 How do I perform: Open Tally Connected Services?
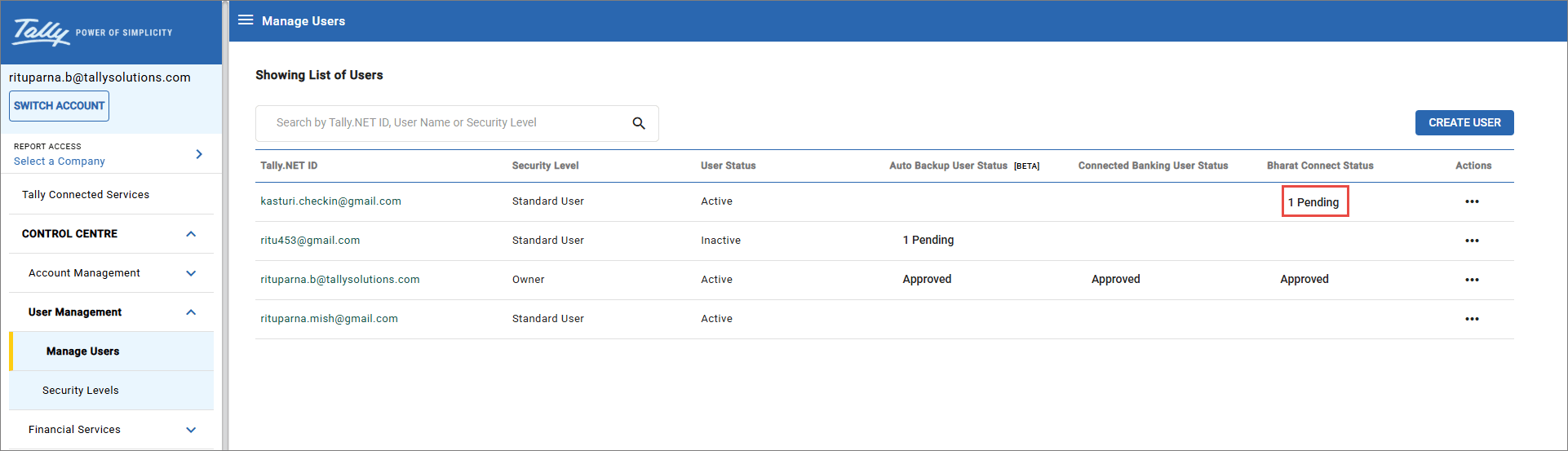tap(86, 195)
